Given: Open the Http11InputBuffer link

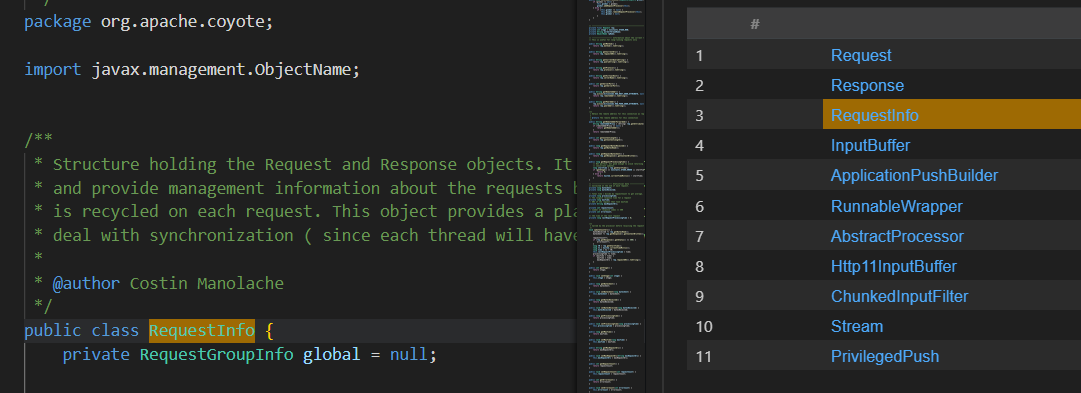Looking at the screenshot, I should coord(893,266).
